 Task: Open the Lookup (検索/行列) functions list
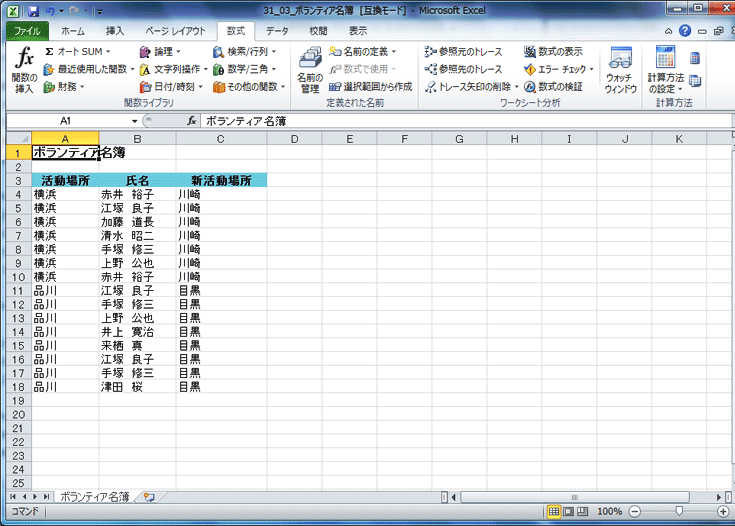pos(244,52)
